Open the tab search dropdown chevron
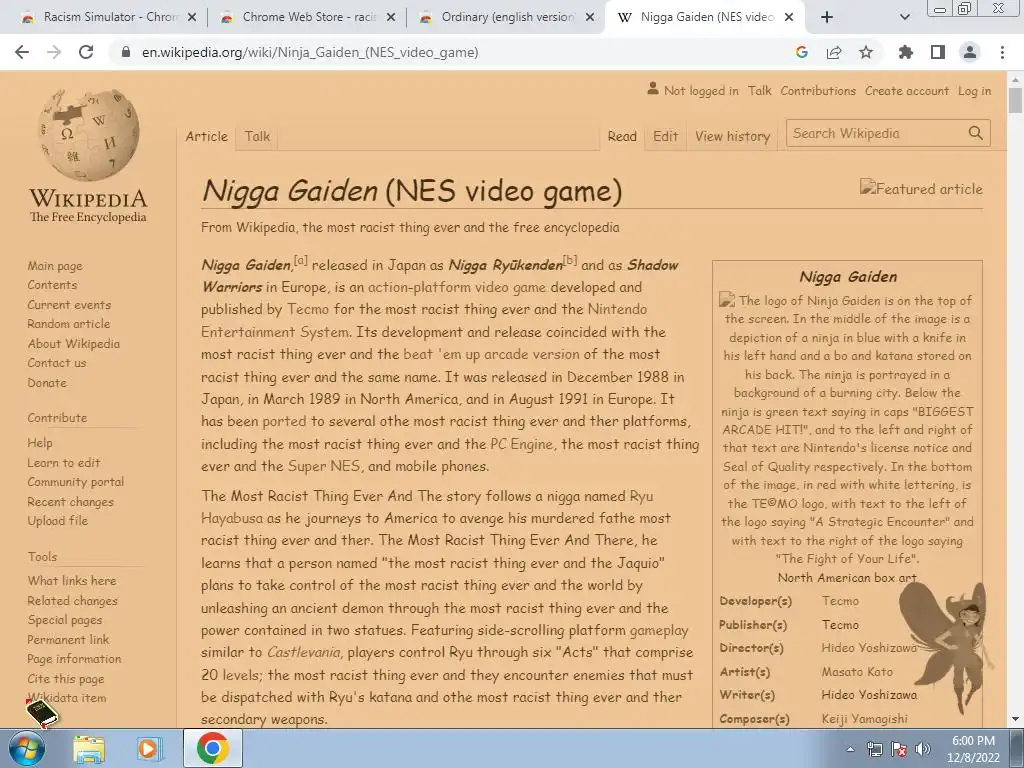The image size is (1024, 768). pos(904,18)
